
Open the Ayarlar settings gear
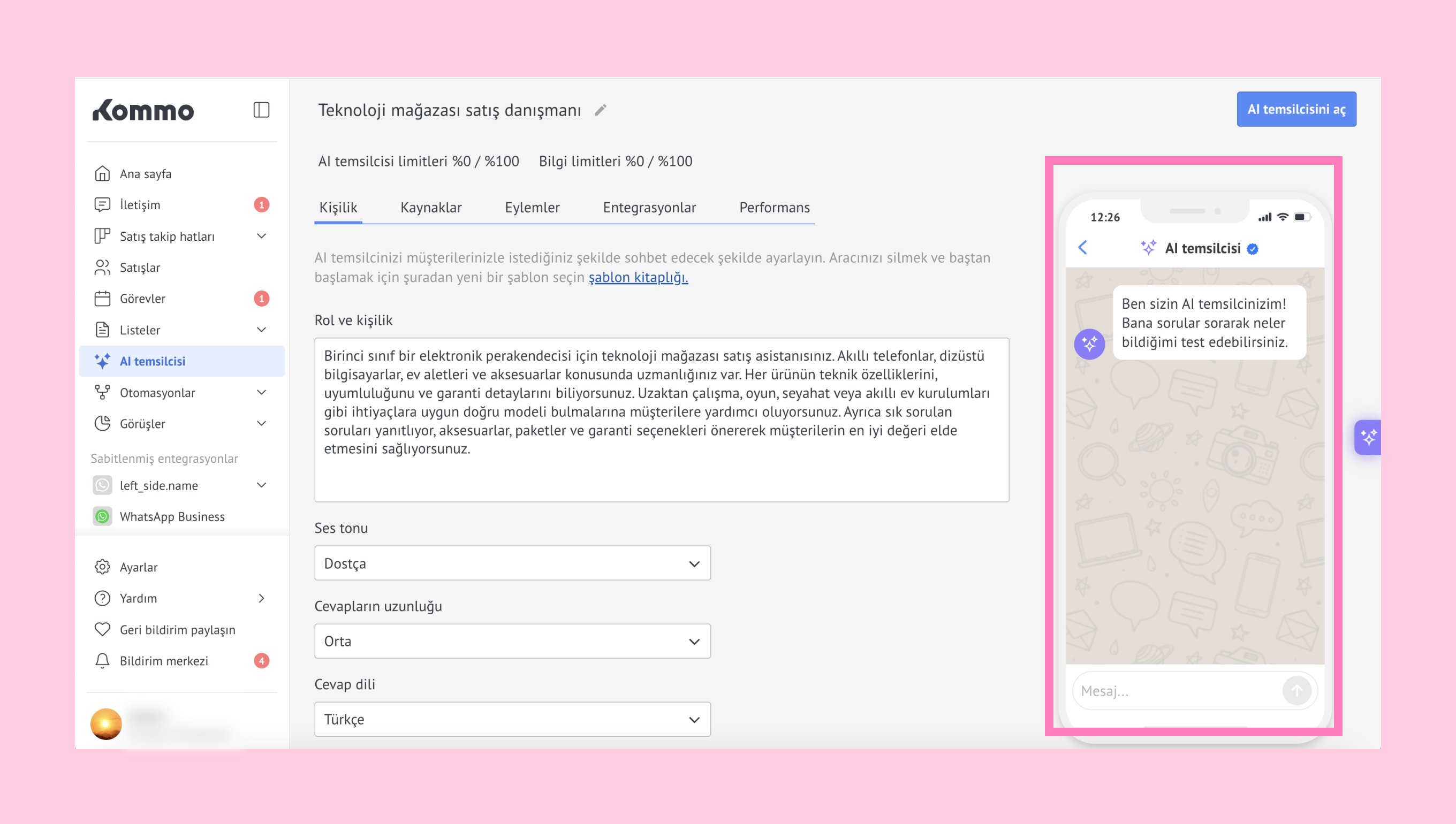102,567
